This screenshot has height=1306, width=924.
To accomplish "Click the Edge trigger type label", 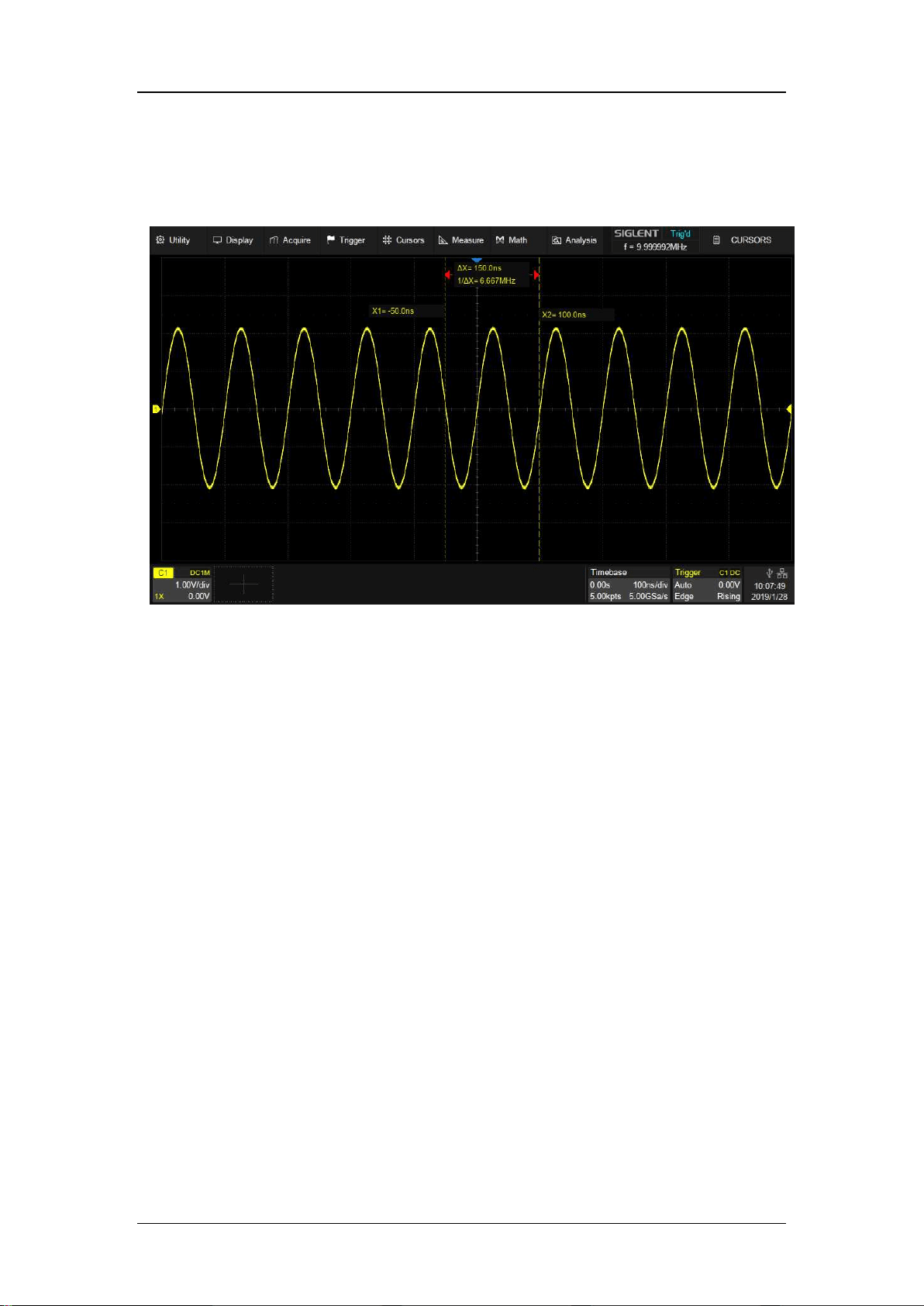I will [684, 596].
